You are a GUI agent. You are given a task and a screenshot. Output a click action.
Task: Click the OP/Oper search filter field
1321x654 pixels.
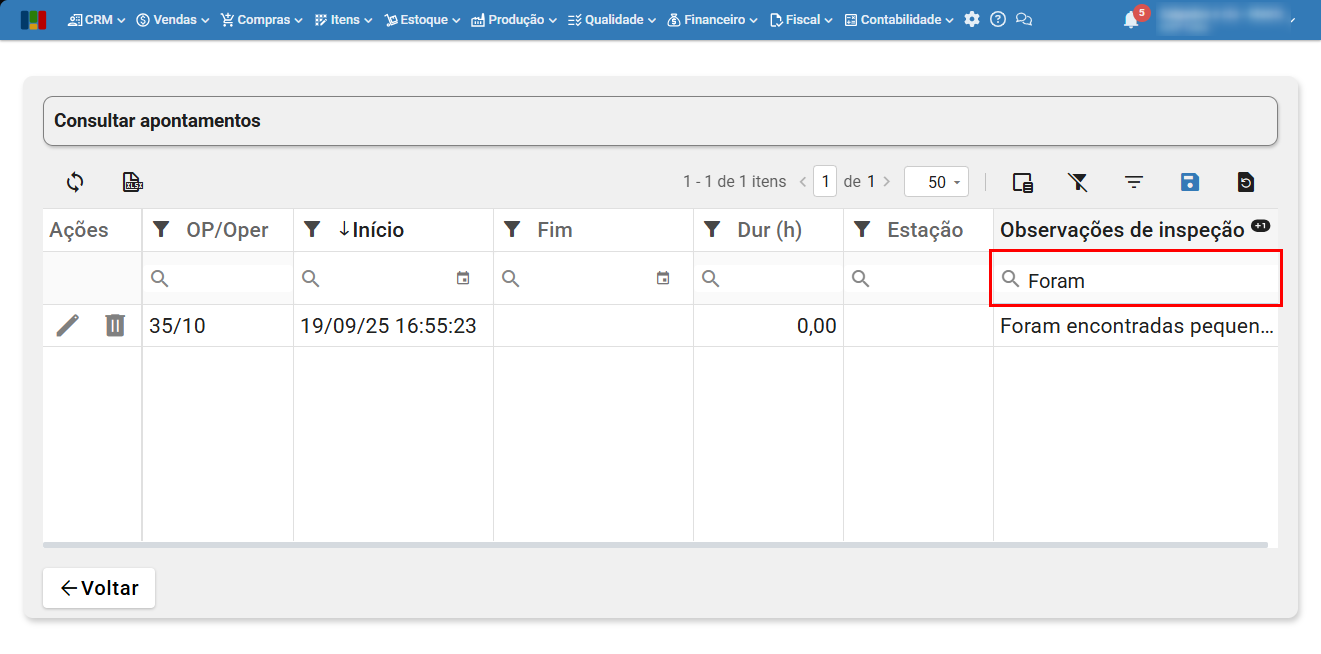[218, 279]
